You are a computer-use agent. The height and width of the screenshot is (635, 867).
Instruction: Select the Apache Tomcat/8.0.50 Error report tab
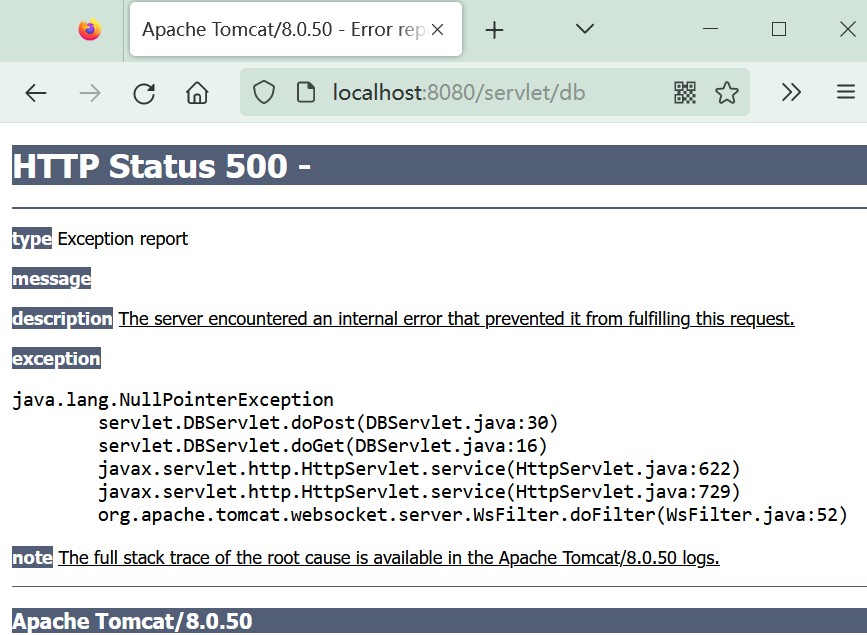pos(295,29)
